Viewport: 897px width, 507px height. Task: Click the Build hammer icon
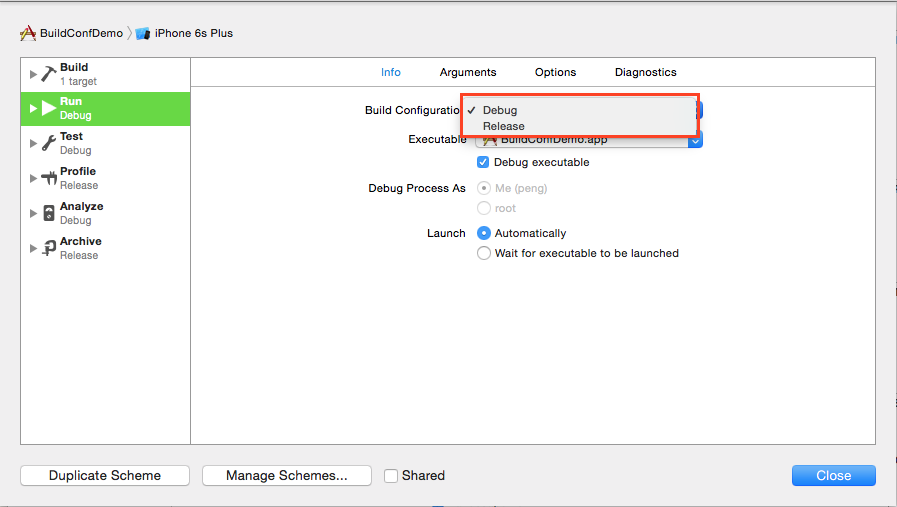(49, 74)
